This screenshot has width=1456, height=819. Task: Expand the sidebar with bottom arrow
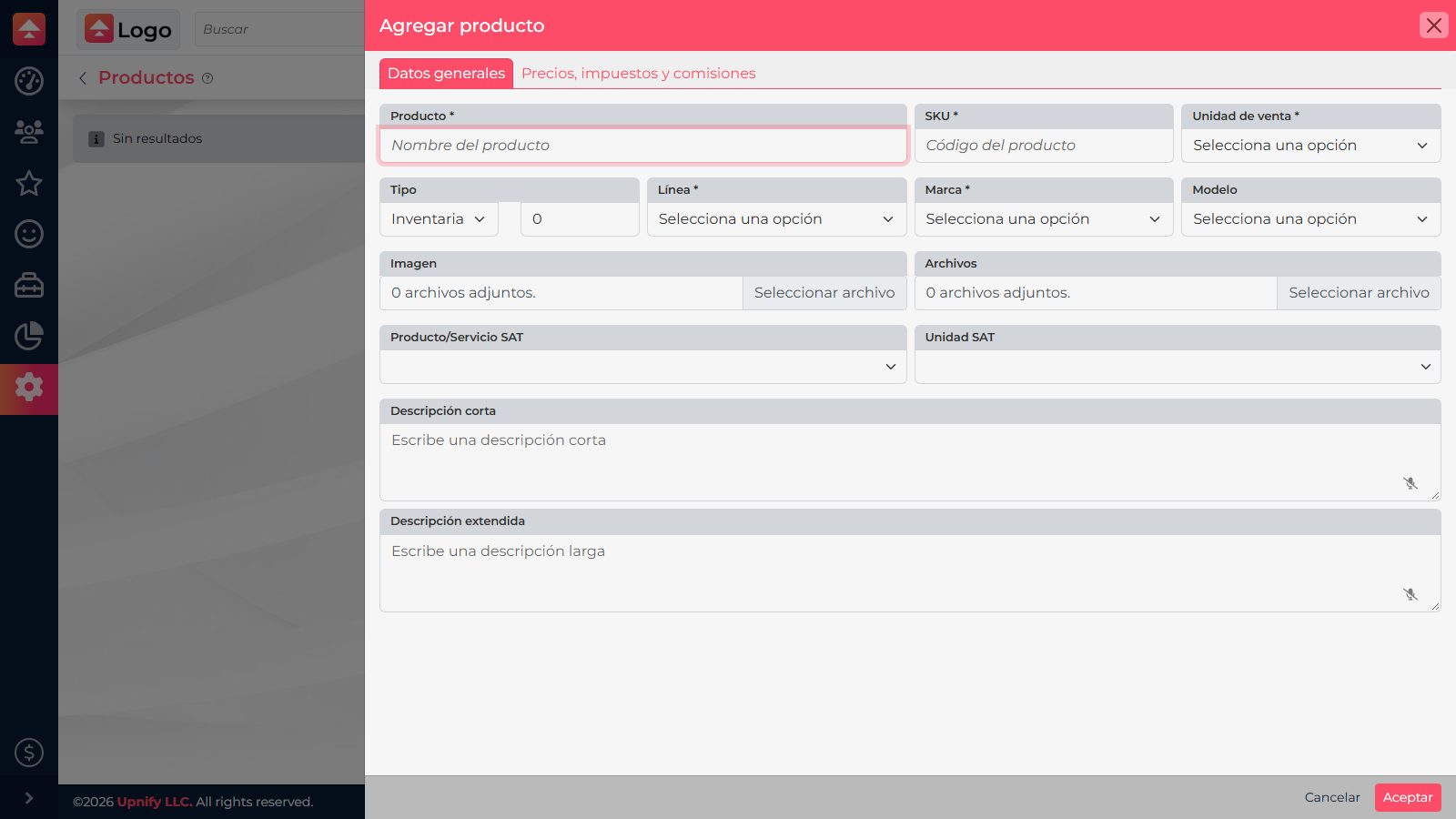point(29,798)
